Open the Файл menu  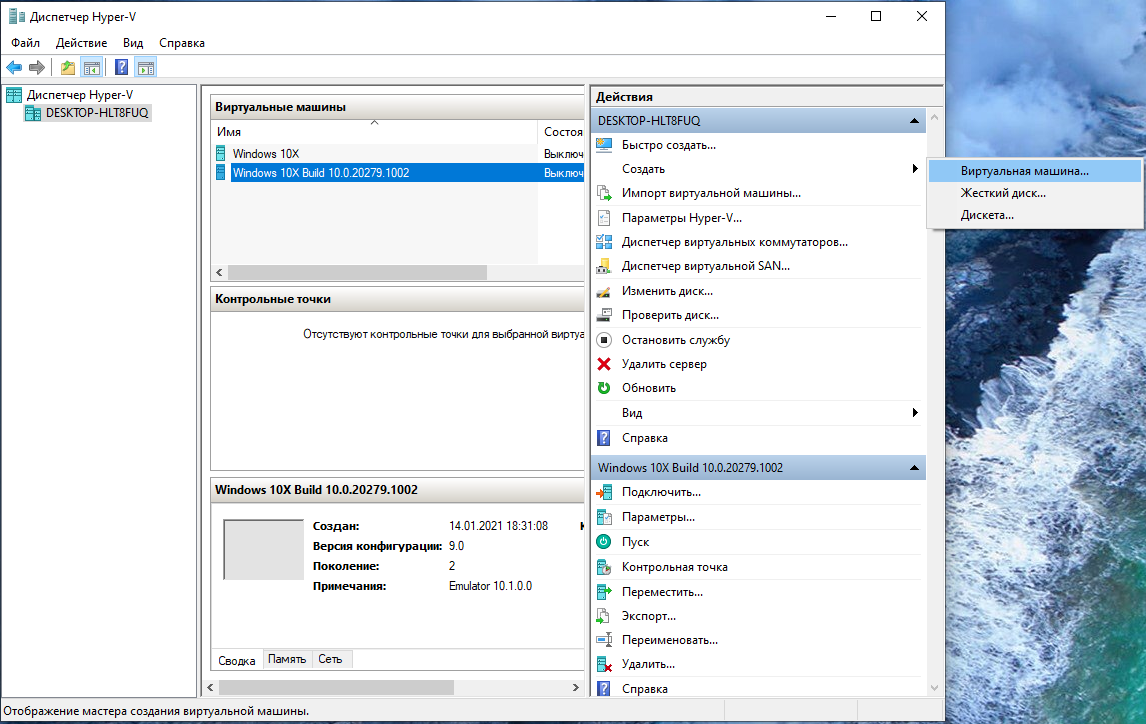pyautogui.click(x=26, y=43)
